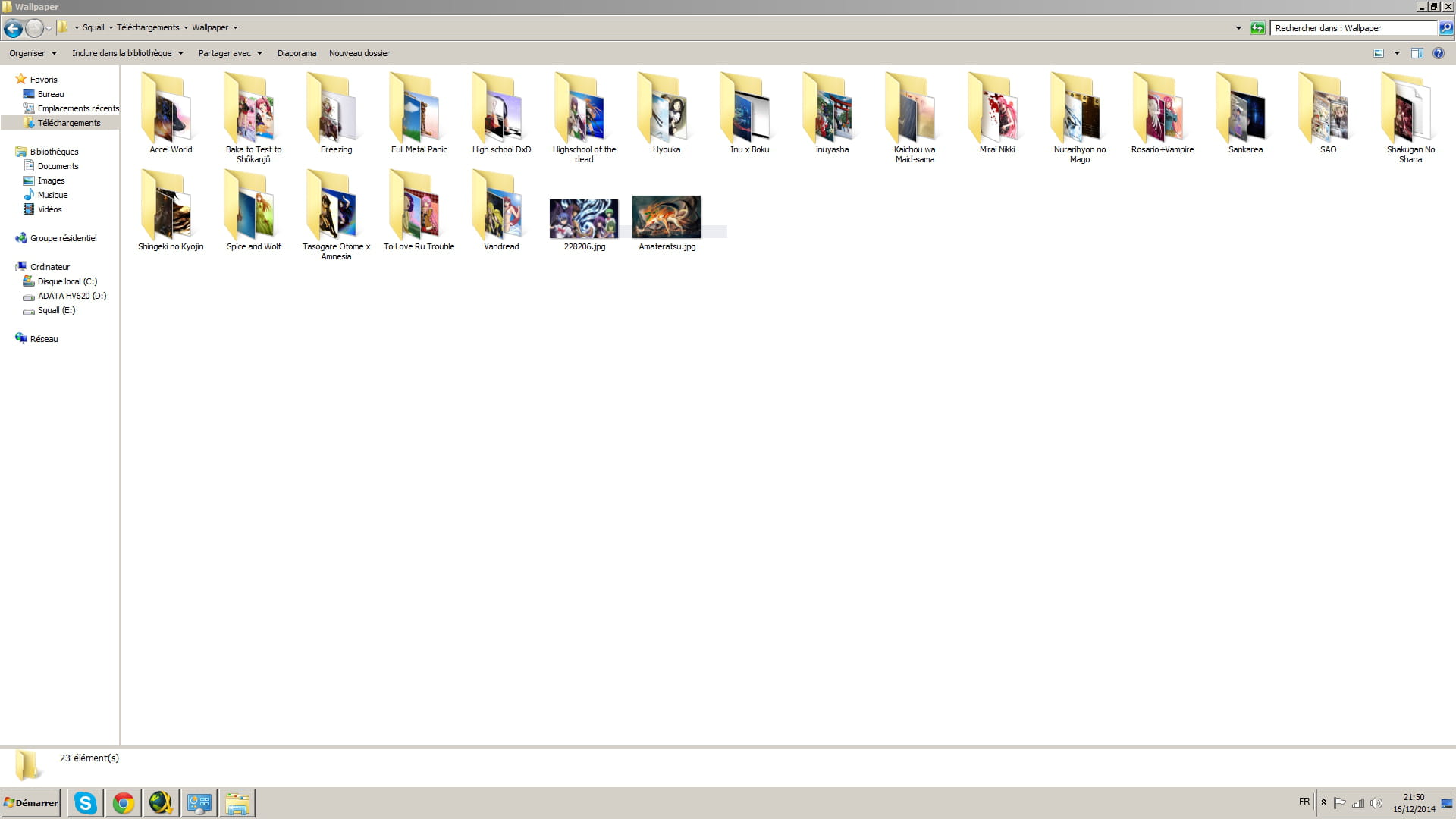Refresh the folder view
This screenshot has width=1456, height=819.
click(x=1257, y=28)
